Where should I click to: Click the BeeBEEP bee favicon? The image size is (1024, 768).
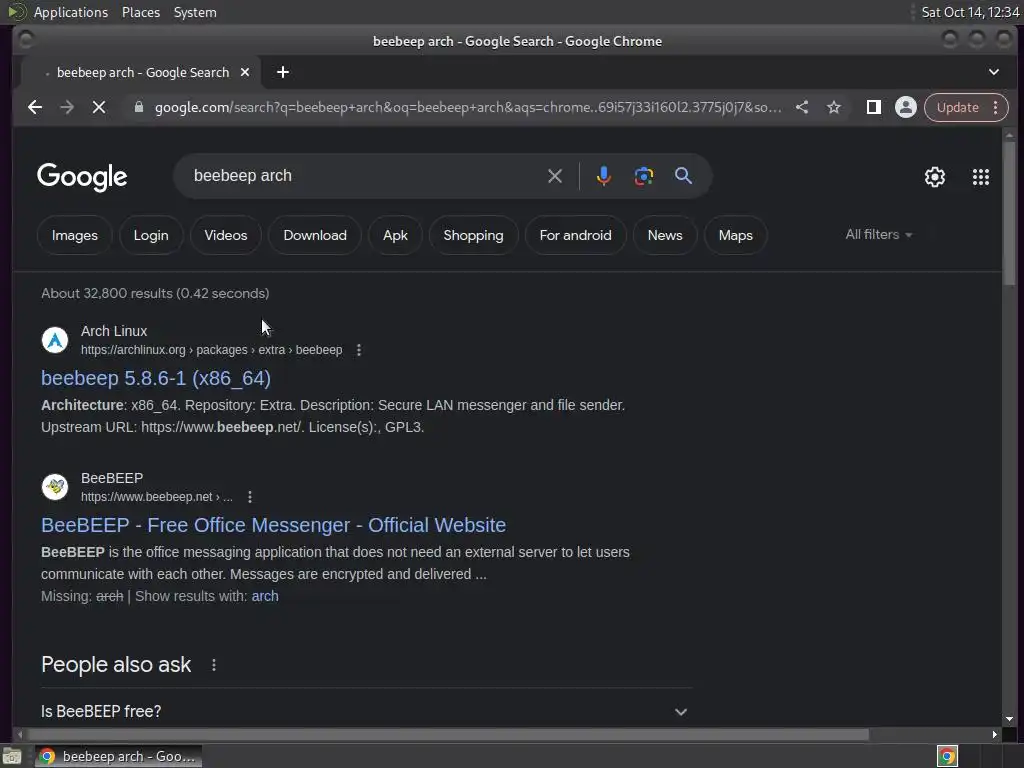(55, 487)
